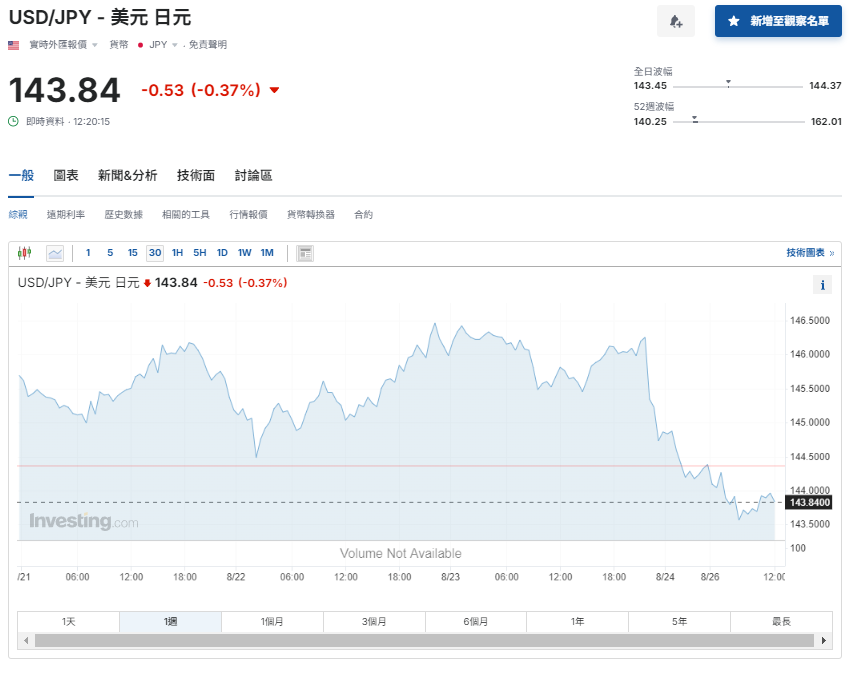
Task: Select the candlestick chart icon
Action: point(24,253)
